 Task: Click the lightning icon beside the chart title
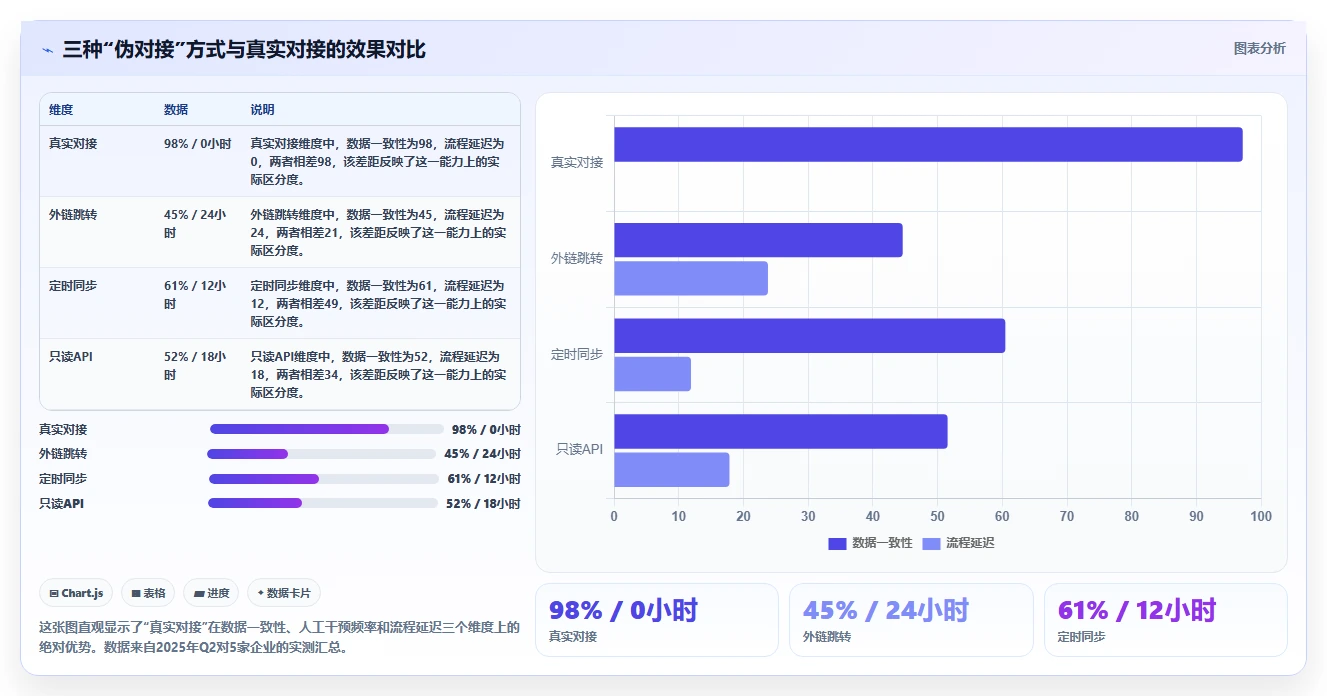pyautogui.click(x=47, y=50)
